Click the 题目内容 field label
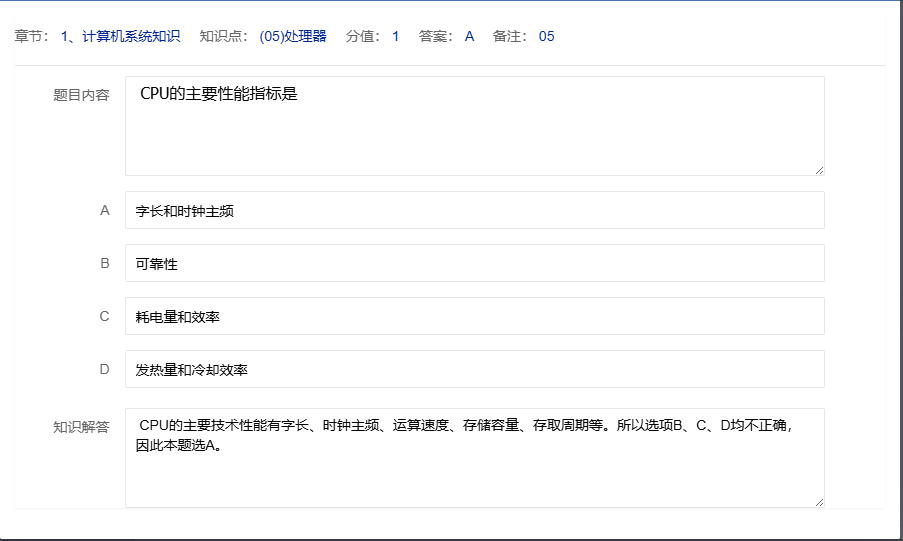Image resolution: width=903 pixels, height=541 pixels. (81, 96)
